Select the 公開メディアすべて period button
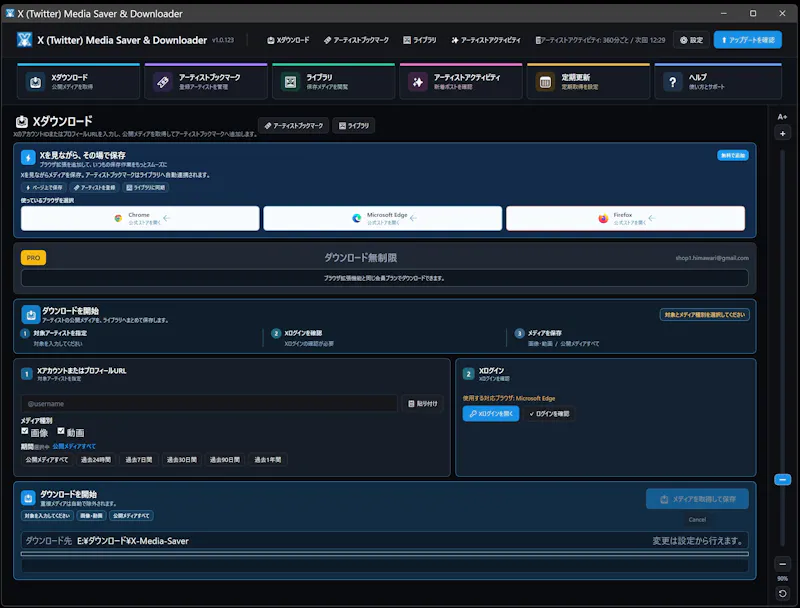The image size is (800, 608). 47,460
